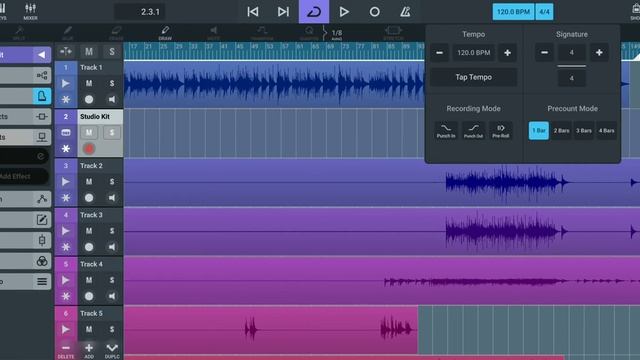
Task: Mute Track 1
Action: [x=89, y=83]
